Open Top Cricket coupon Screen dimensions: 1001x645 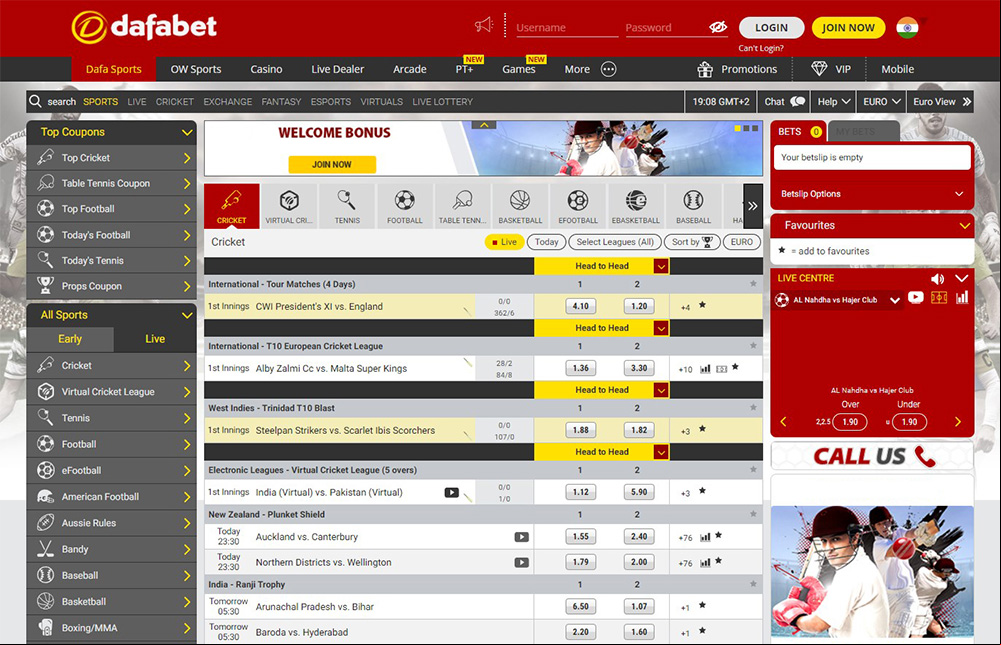(x=112, y=158)
